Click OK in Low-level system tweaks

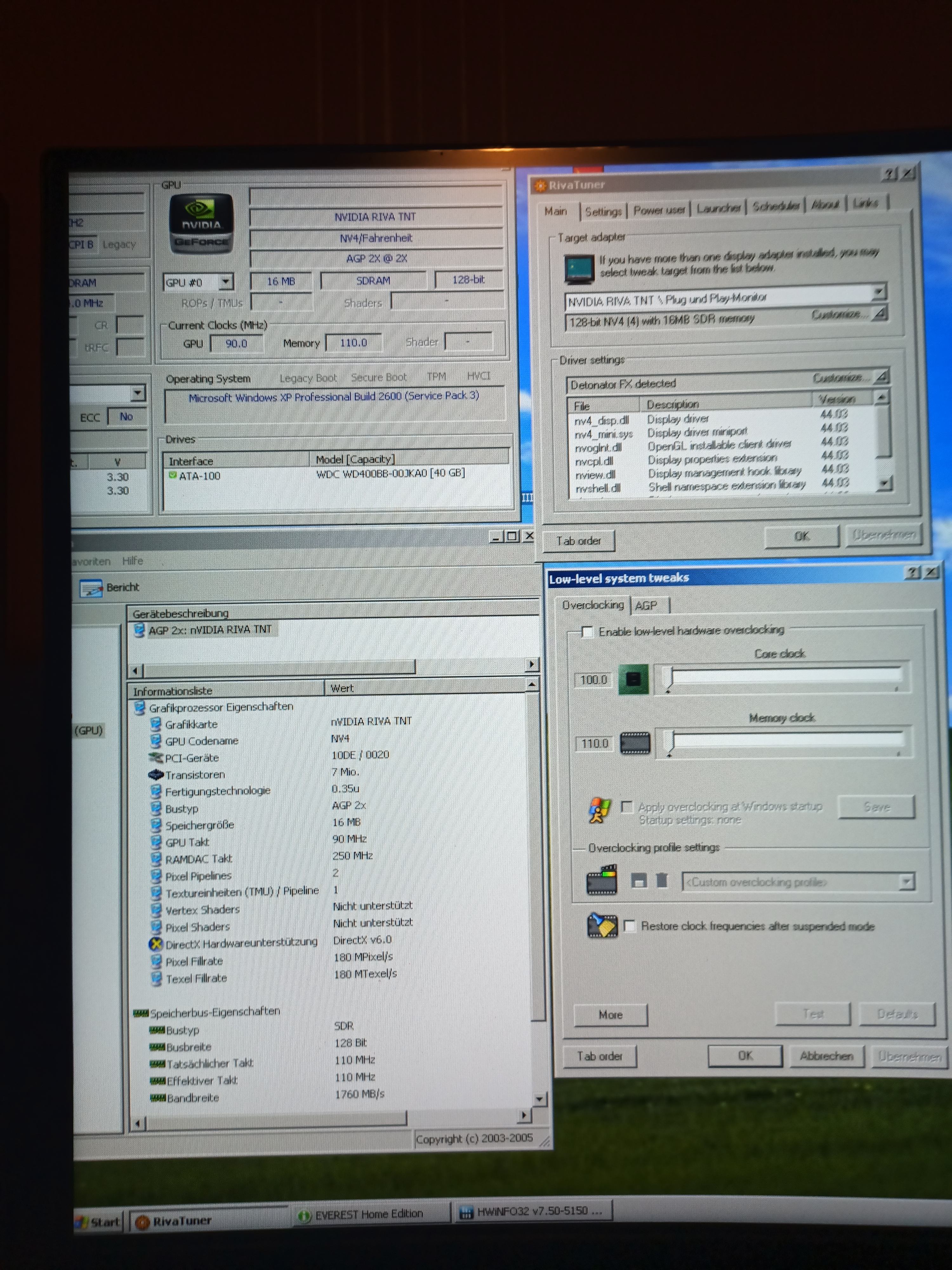[x=745, y=1056]
